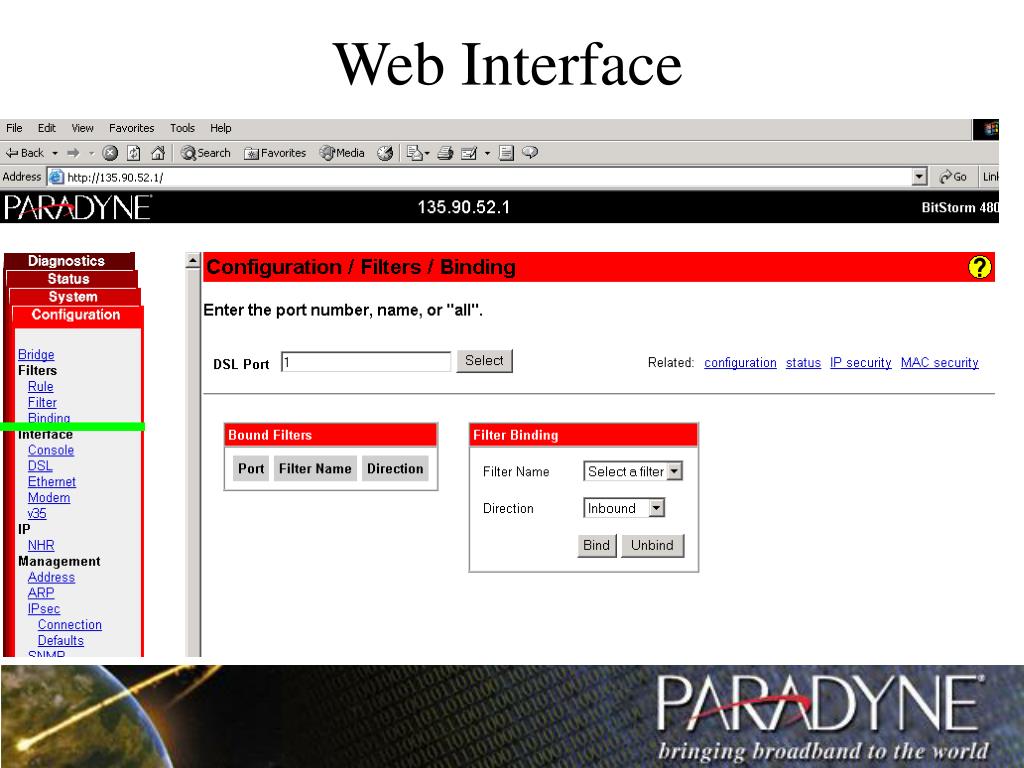This screenshot has height=768, width=1024.
Task: Open the View menu
Action: click(82, 128)
